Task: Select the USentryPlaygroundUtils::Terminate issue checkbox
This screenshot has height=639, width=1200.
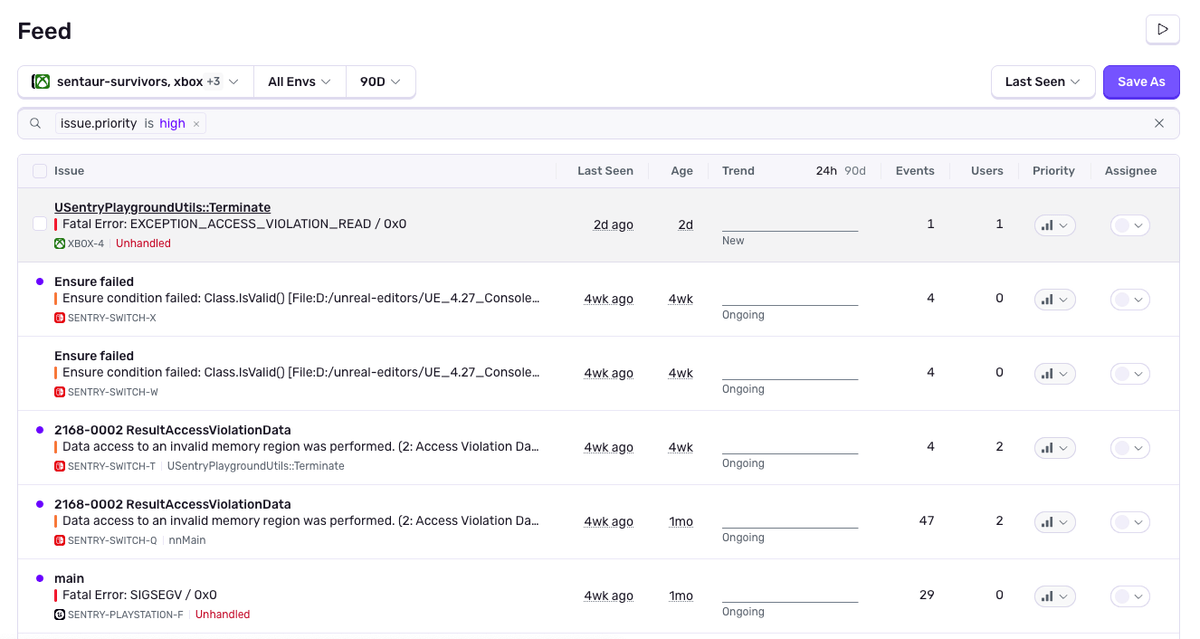Action: (x=40, y=224)
